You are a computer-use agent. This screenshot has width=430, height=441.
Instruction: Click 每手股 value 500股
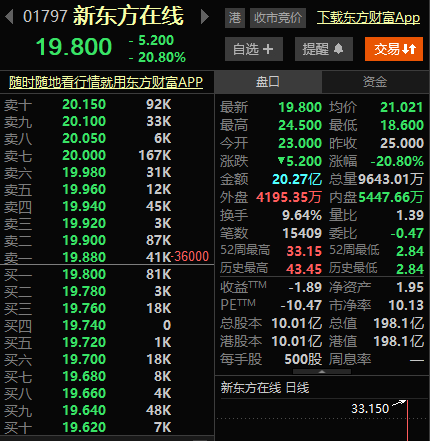[x=303, y=359]
